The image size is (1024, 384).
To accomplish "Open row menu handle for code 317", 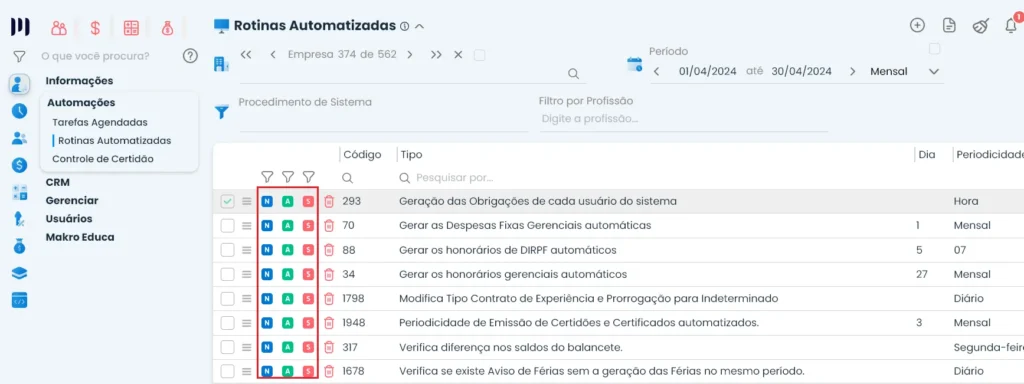I will click(246, 347).
